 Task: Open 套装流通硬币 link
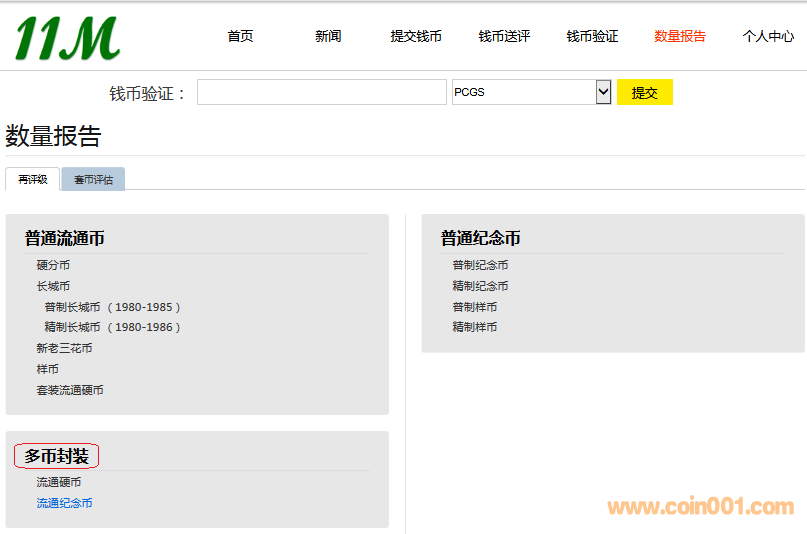coord(70,390)
